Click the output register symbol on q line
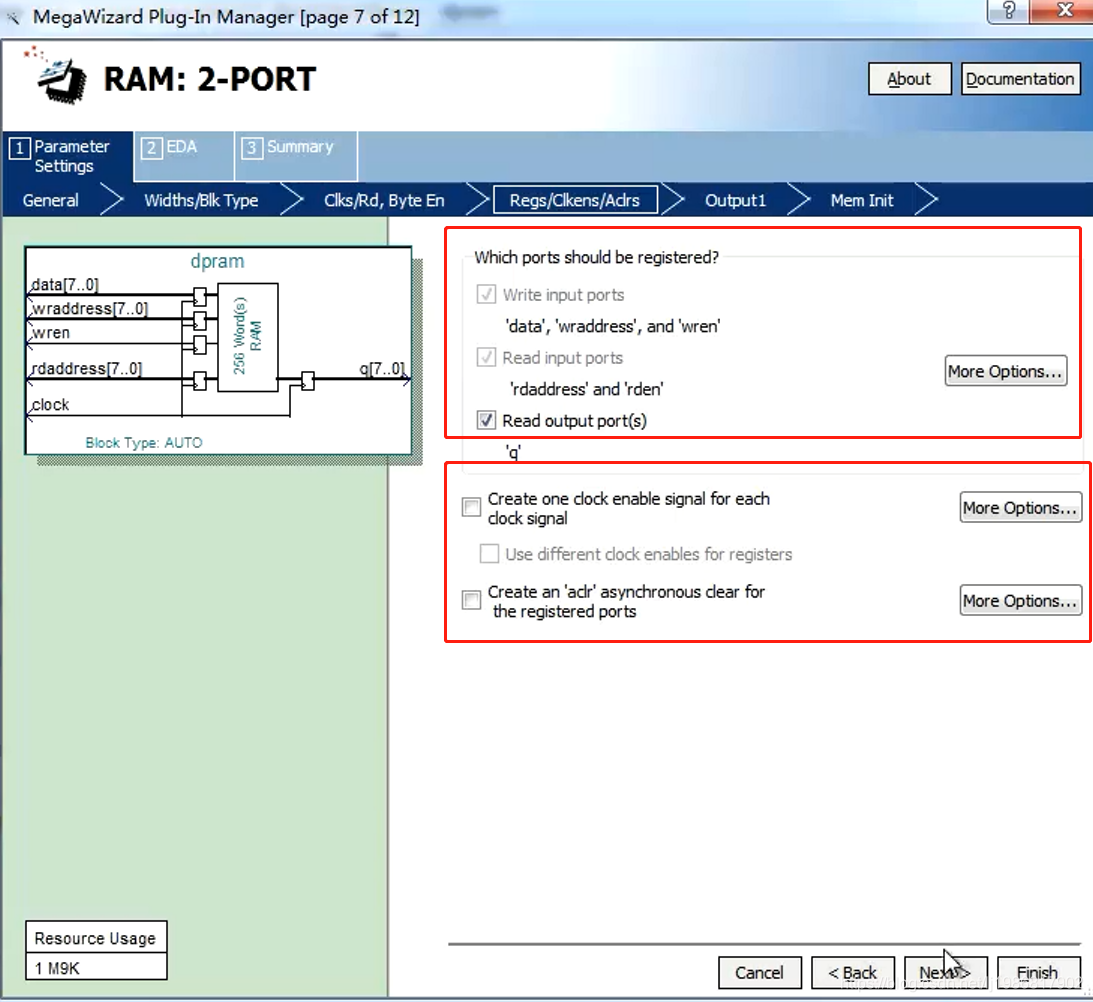The image size is (1093, 1002). (x=307, y=381)
